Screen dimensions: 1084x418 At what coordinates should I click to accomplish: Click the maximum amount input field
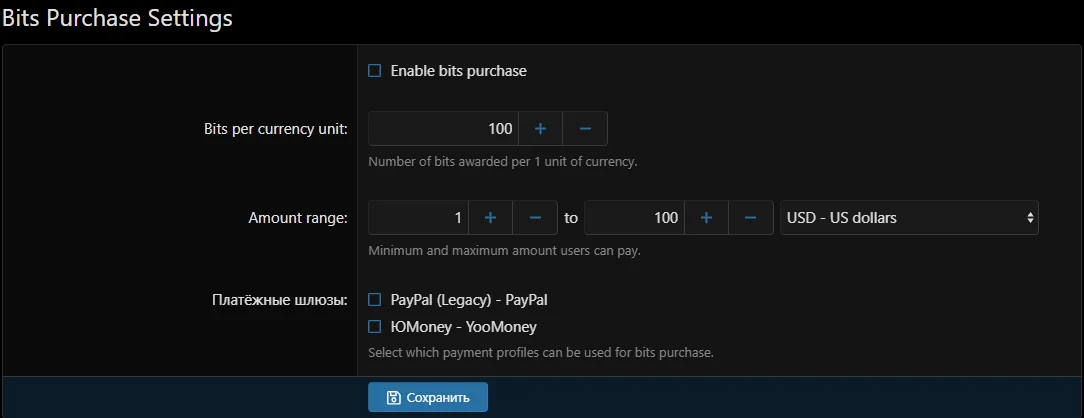(634, 218)
